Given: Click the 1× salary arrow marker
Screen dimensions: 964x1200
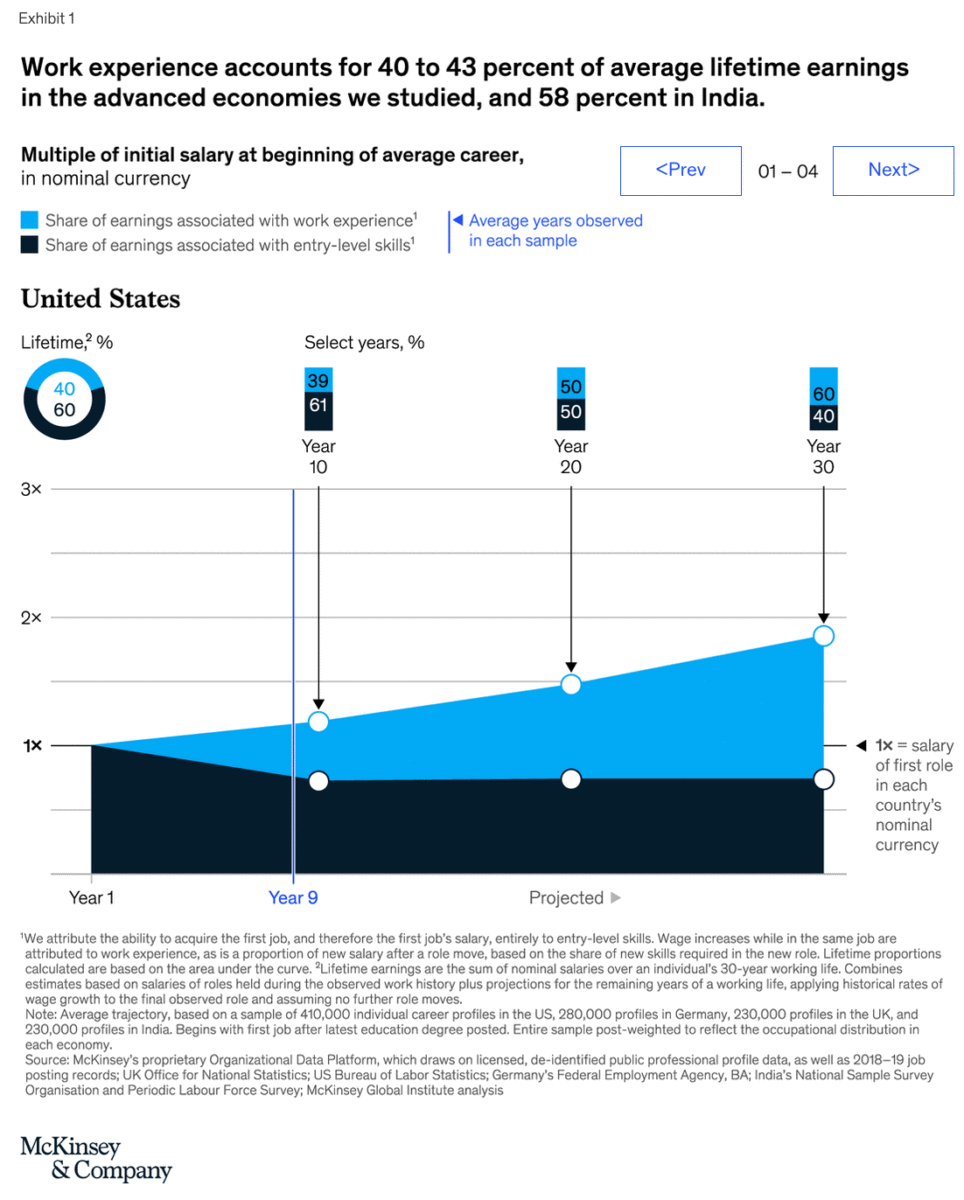Looking at the screenshot, I should tap(860, 745).
